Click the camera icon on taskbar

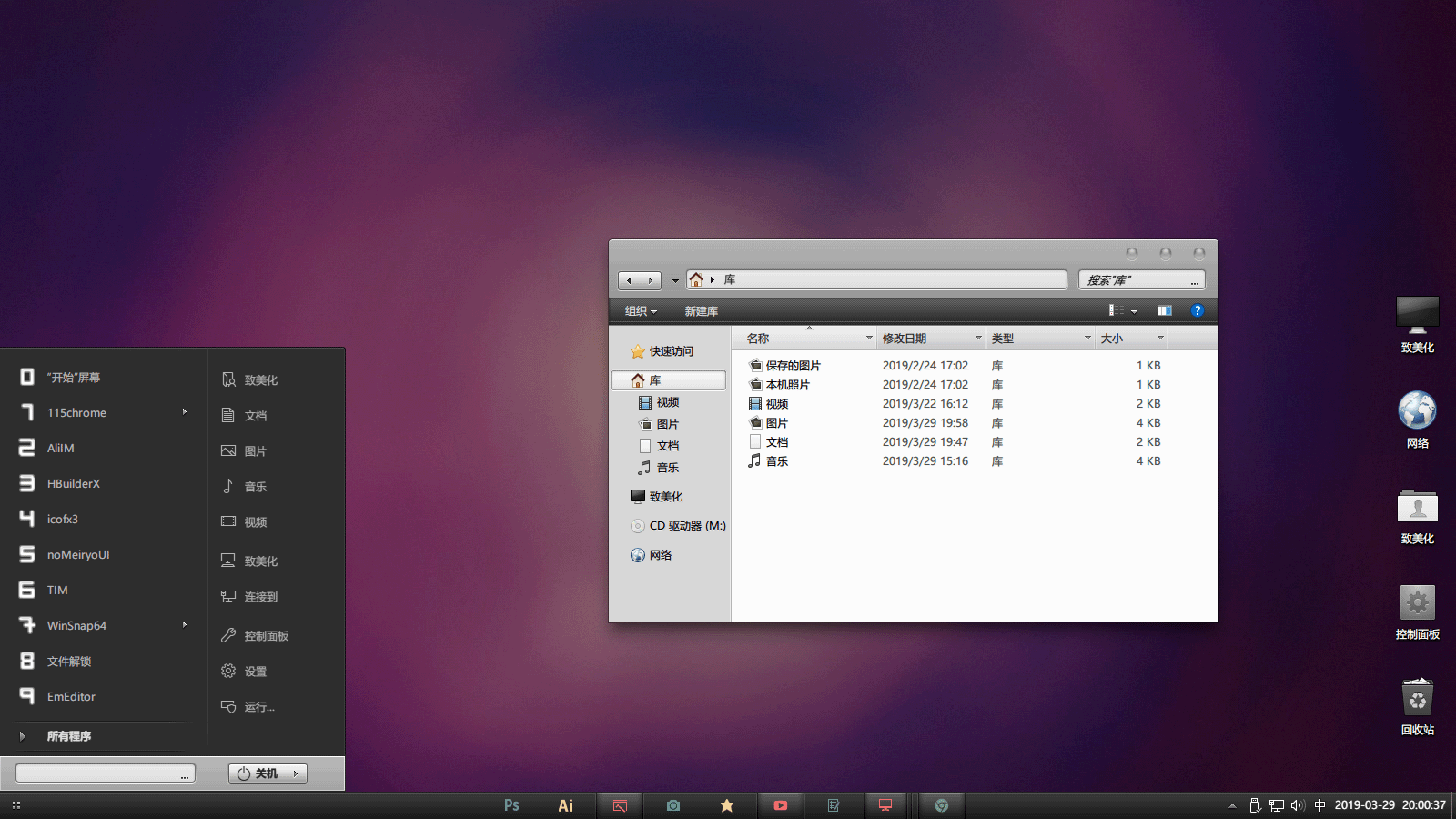point(673,805)
